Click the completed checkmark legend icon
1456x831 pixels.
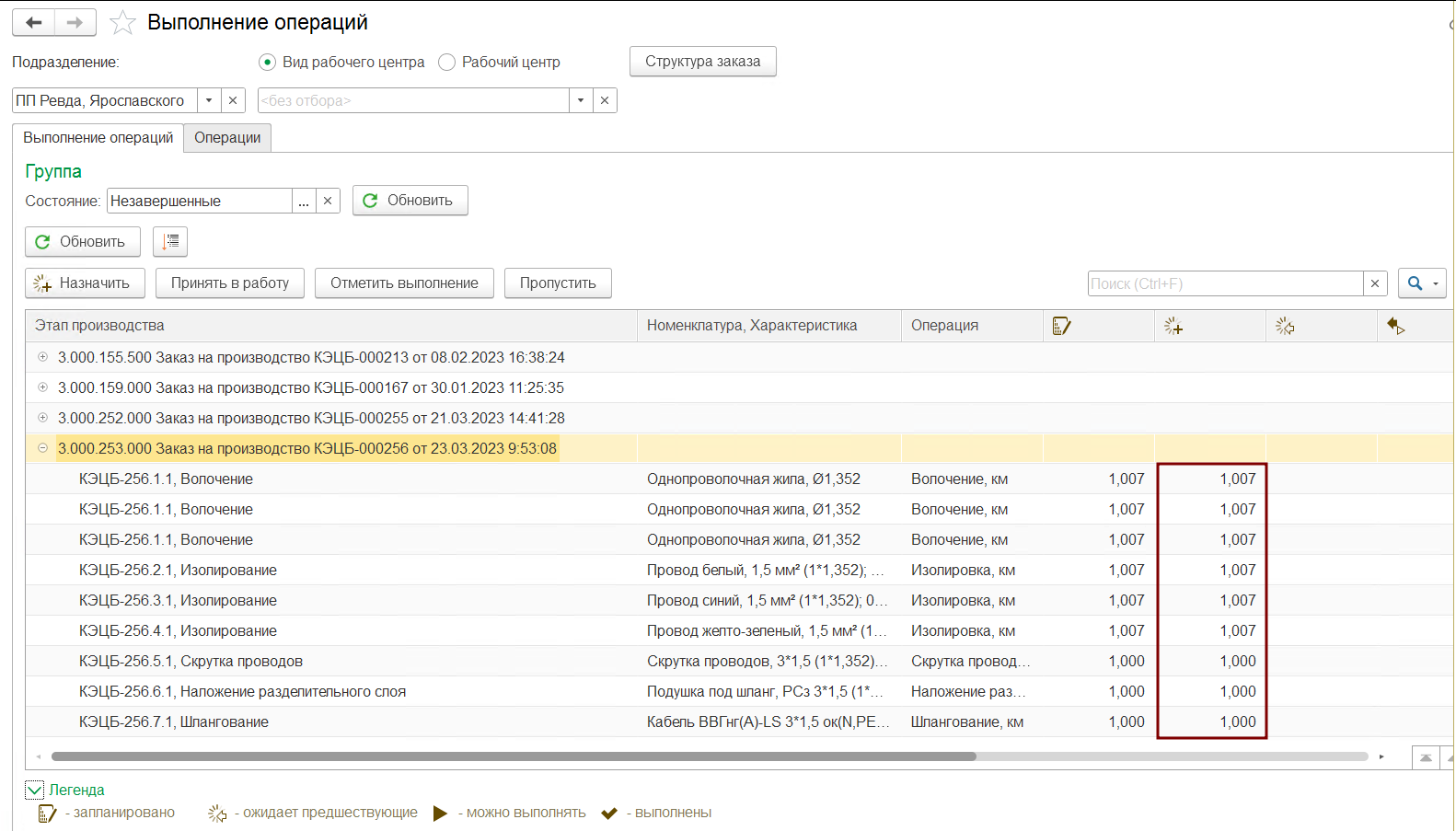click(609, 813)
